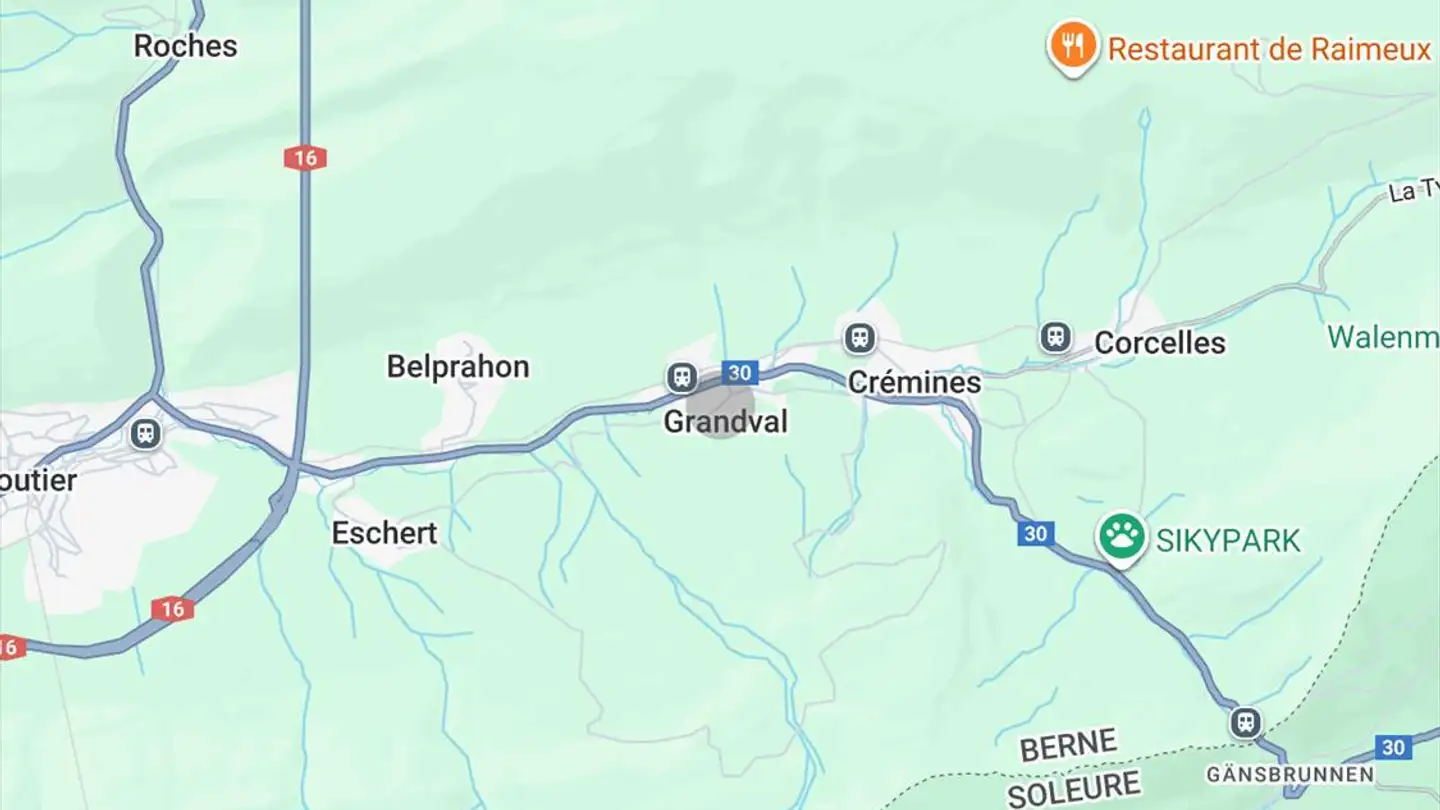The image size is (1440, 810).
Task: Open the SIKYPARK place label
Action: [x=1229, y=541]
